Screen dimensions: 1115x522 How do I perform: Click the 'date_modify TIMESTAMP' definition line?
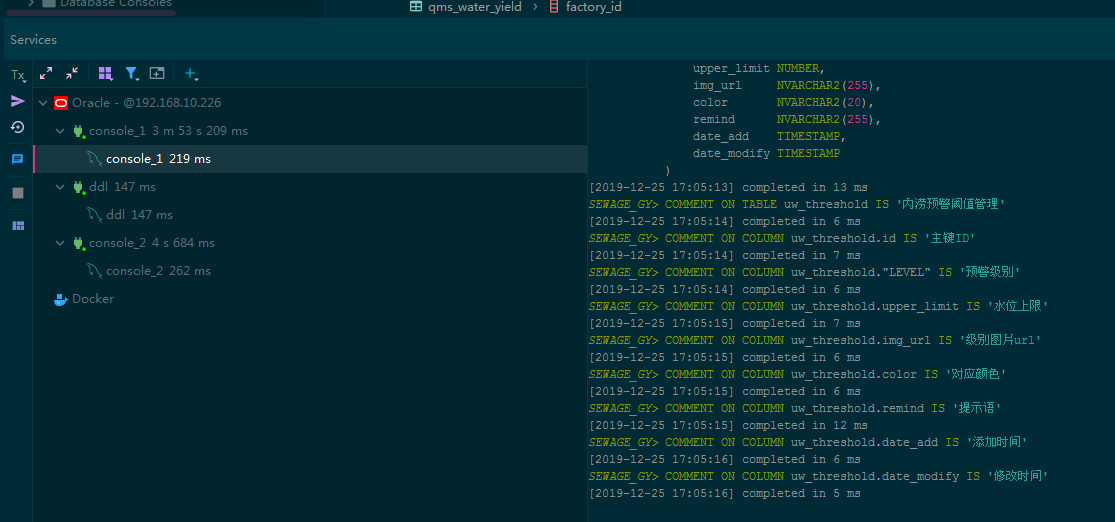tap(767, 154)
